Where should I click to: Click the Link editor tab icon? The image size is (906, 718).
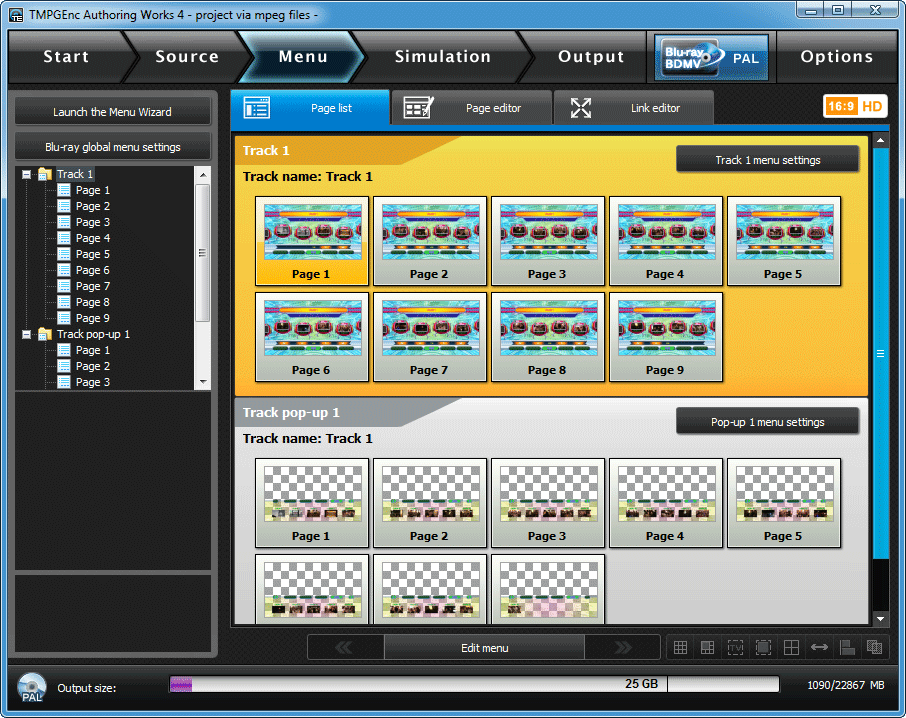coord(581,108)
